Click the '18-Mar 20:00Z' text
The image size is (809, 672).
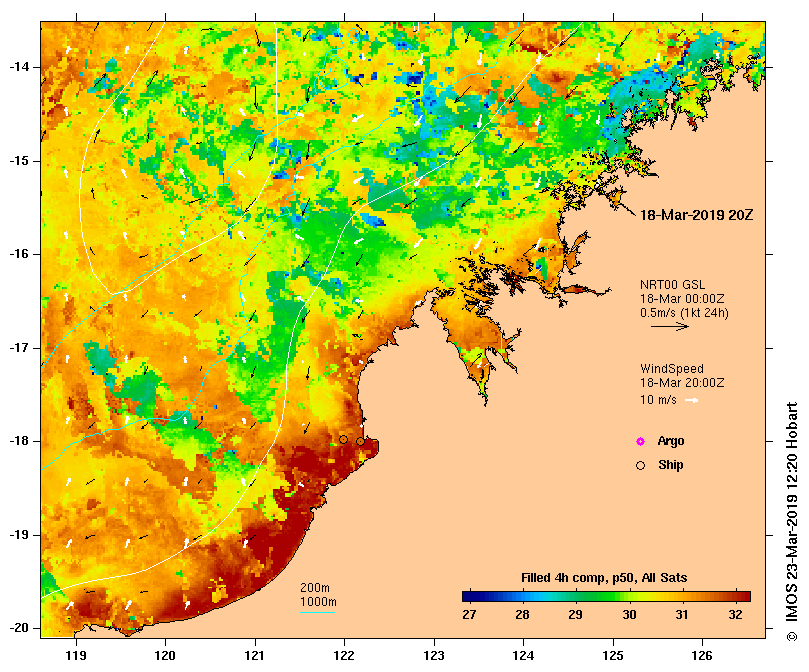click(682, 383)
